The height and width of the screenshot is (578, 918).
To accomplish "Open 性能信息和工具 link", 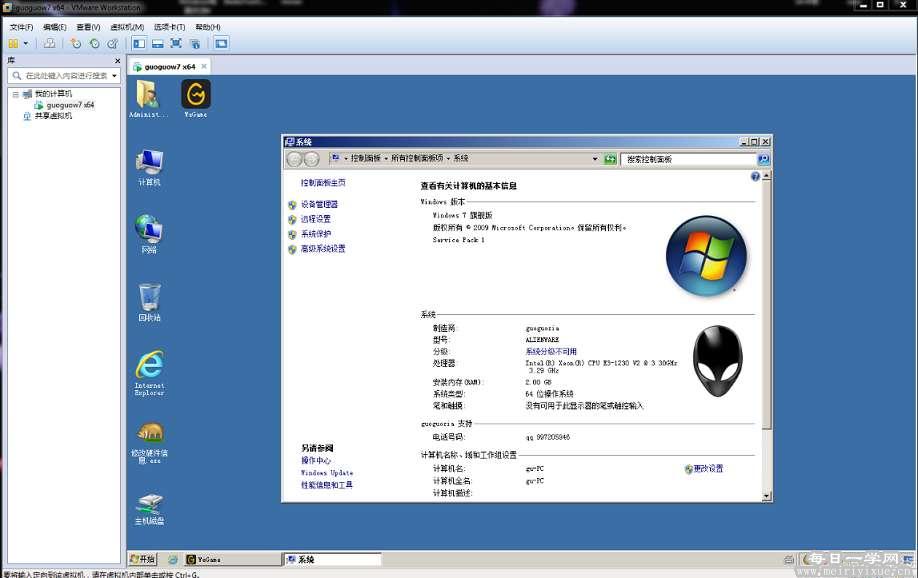I will point(327,485).
